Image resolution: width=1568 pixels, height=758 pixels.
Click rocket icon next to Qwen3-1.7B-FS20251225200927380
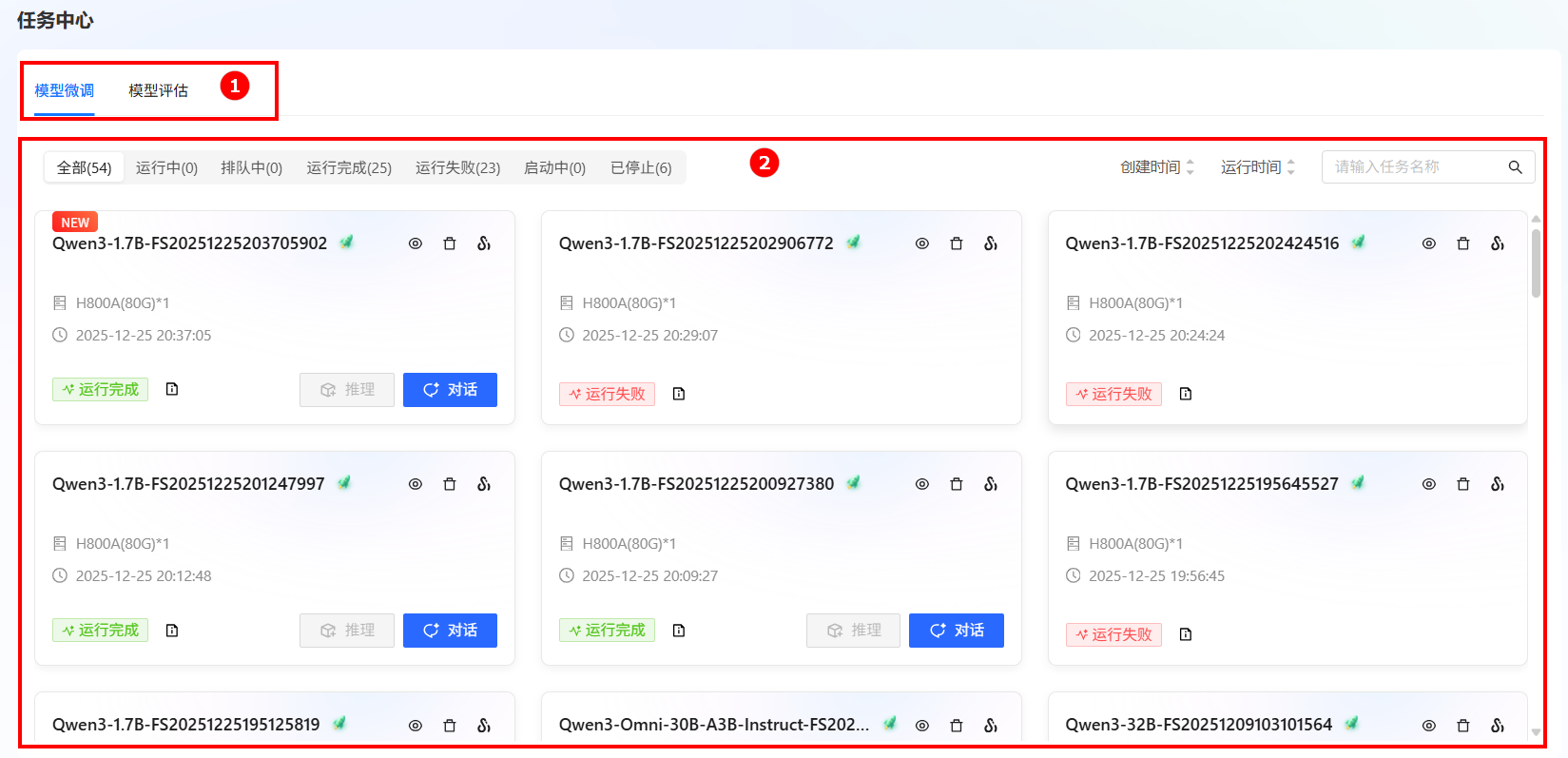(x=854, y=483)
